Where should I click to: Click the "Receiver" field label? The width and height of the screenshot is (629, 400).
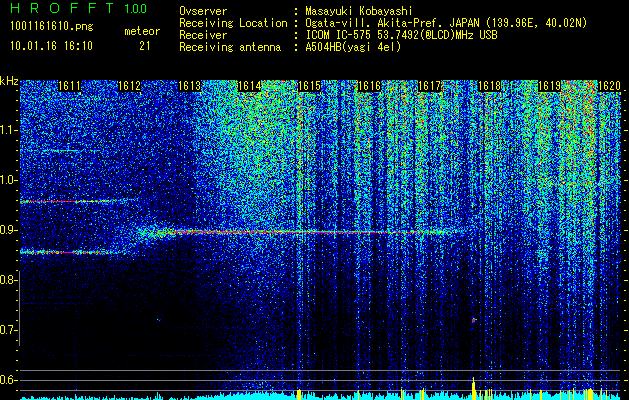click(x=203, y=35)
